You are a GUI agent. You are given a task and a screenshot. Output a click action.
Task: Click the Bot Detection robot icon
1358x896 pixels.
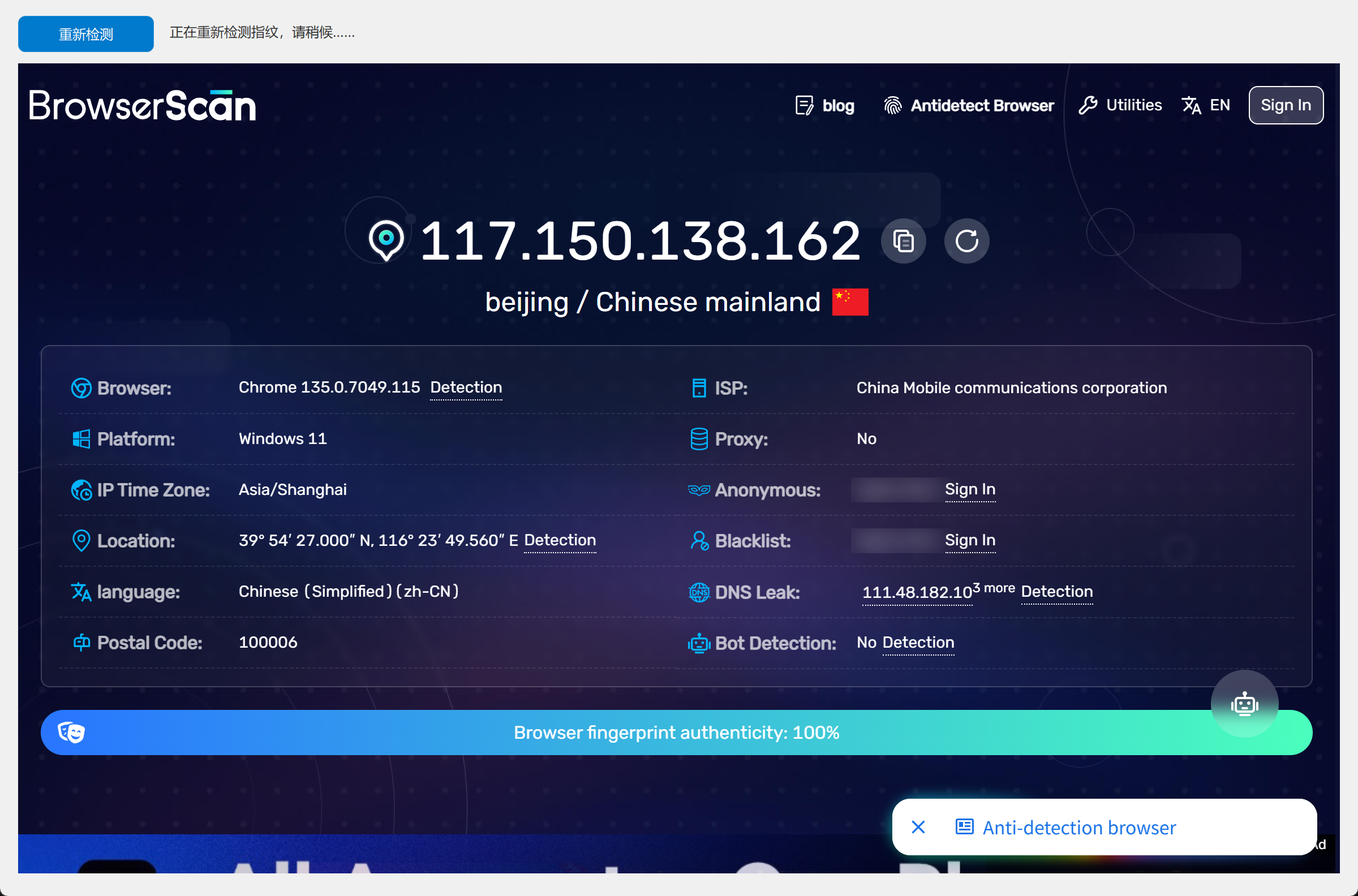pos(699,643)
